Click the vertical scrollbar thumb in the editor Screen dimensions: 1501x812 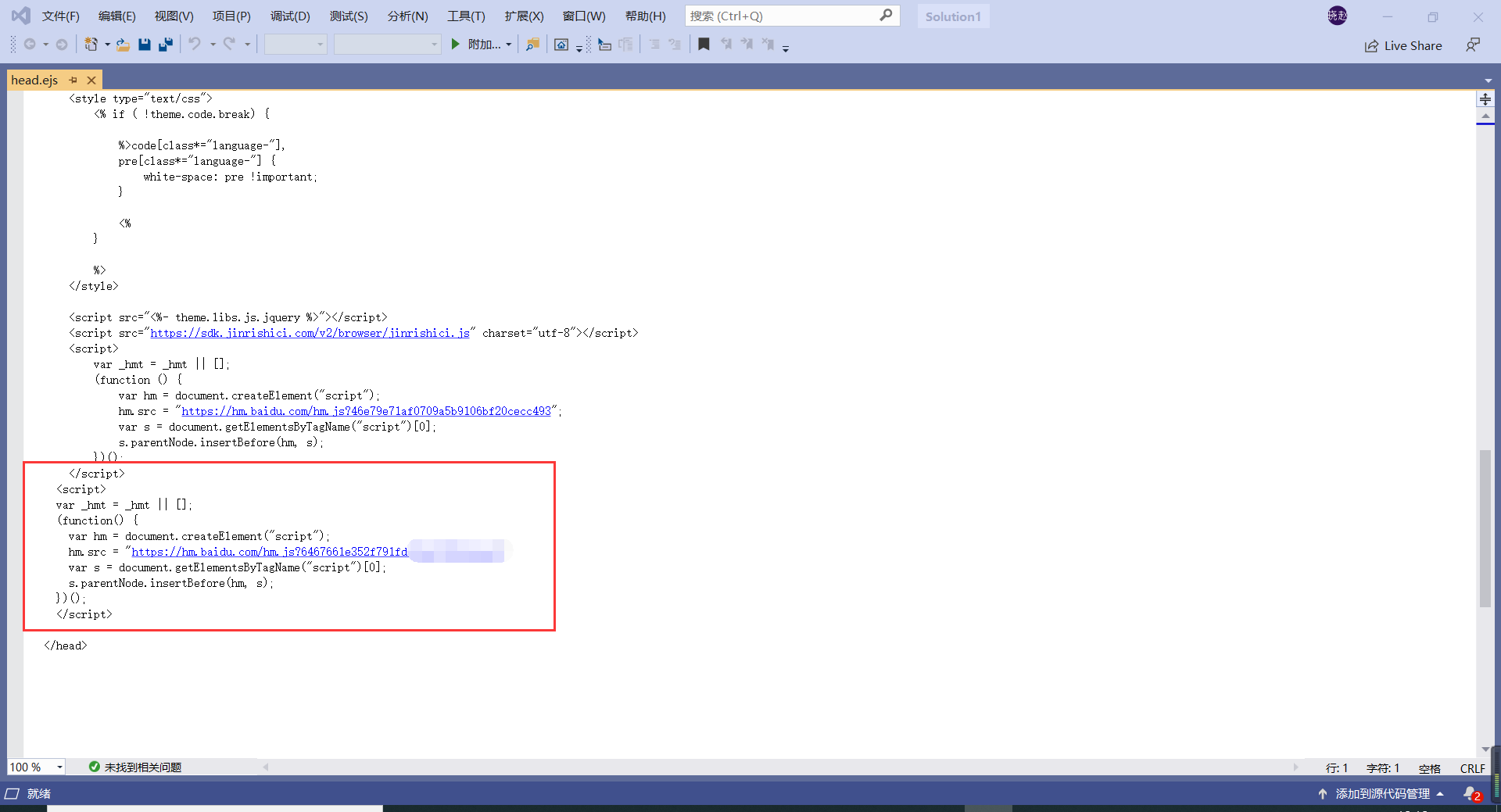(x=1485, y=528)
